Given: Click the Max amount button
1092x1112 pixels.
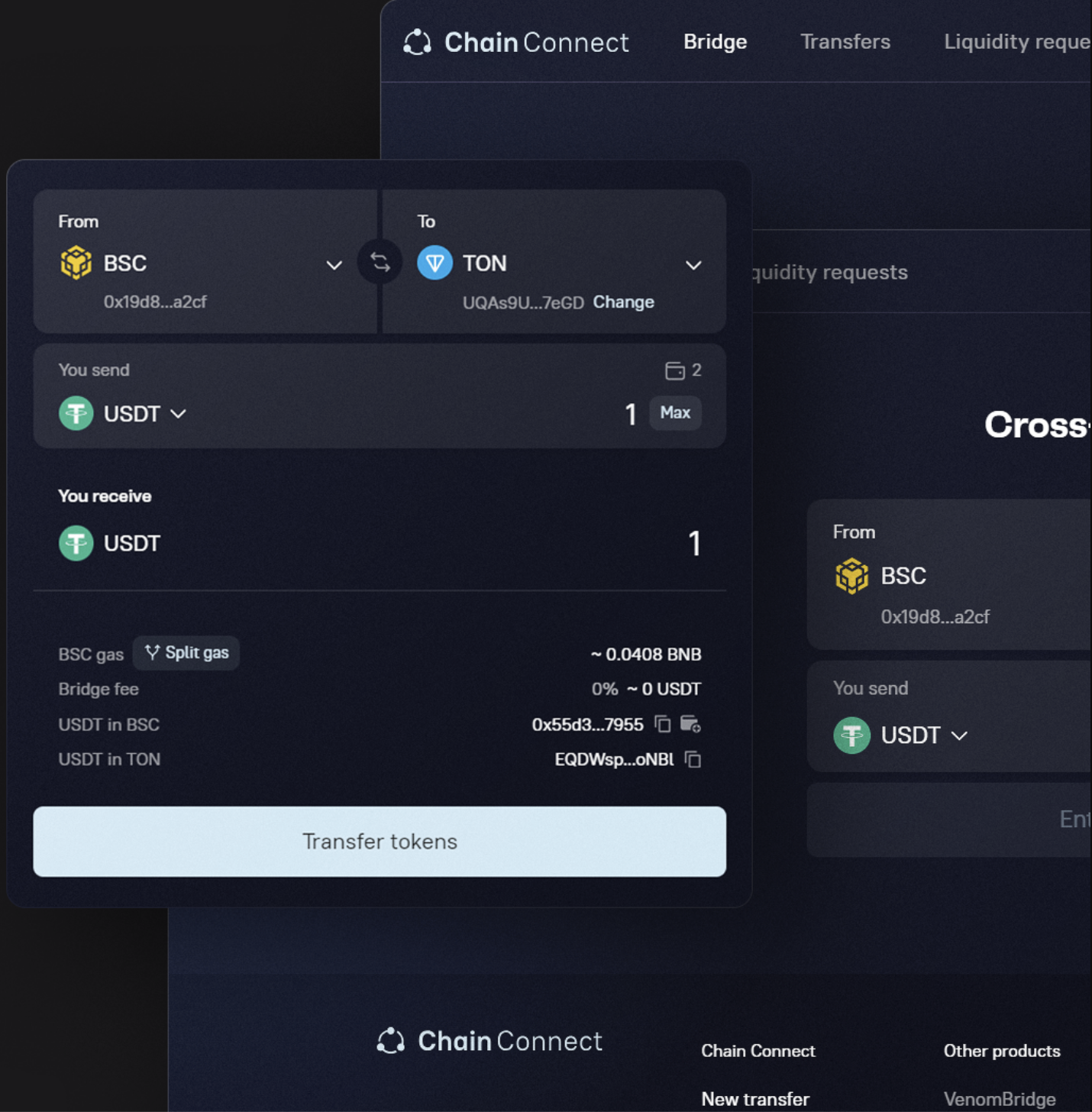Looking at the screenshot, I should tap(675, 412).
